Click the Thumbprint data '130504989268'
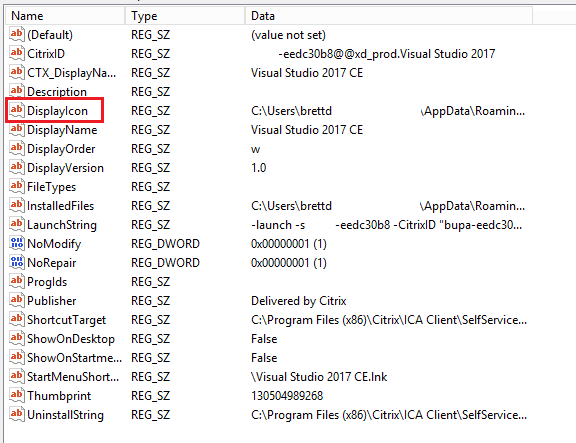 pyautogui.click(x=287, y=396)
